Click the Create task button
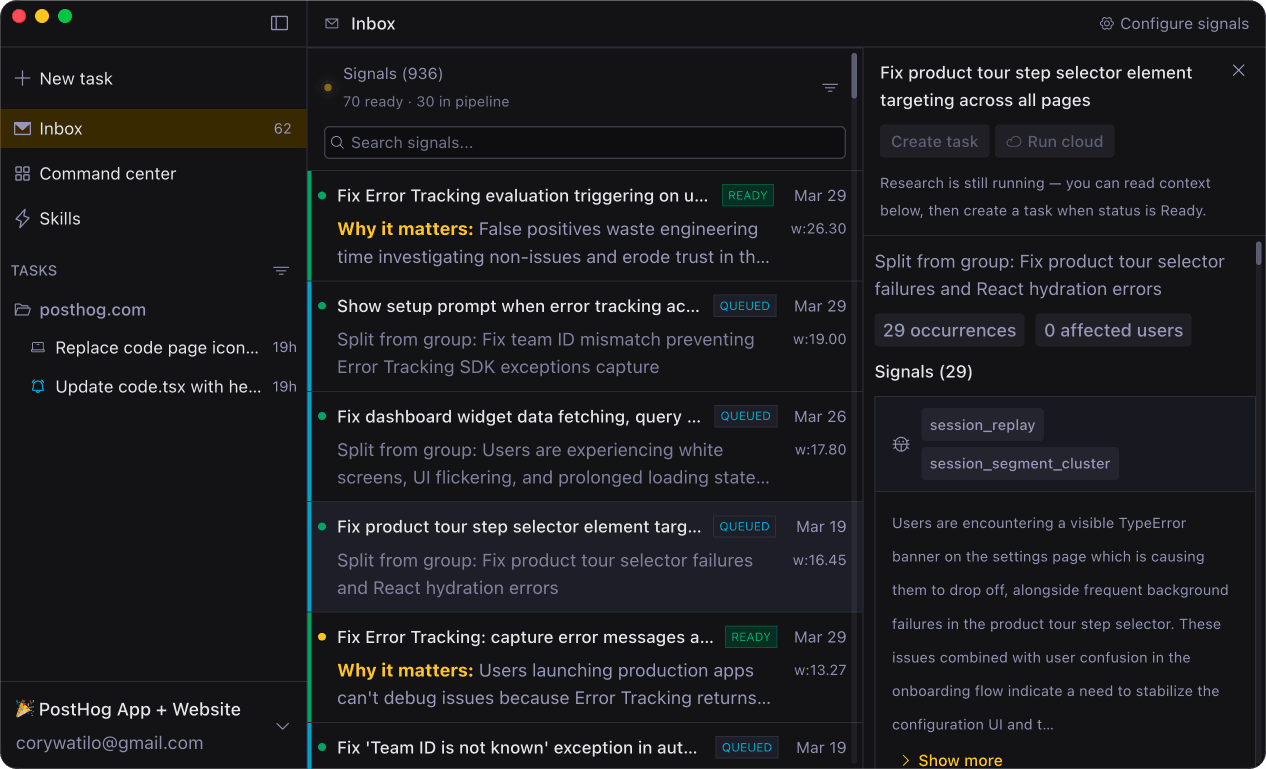 (934, 141)
